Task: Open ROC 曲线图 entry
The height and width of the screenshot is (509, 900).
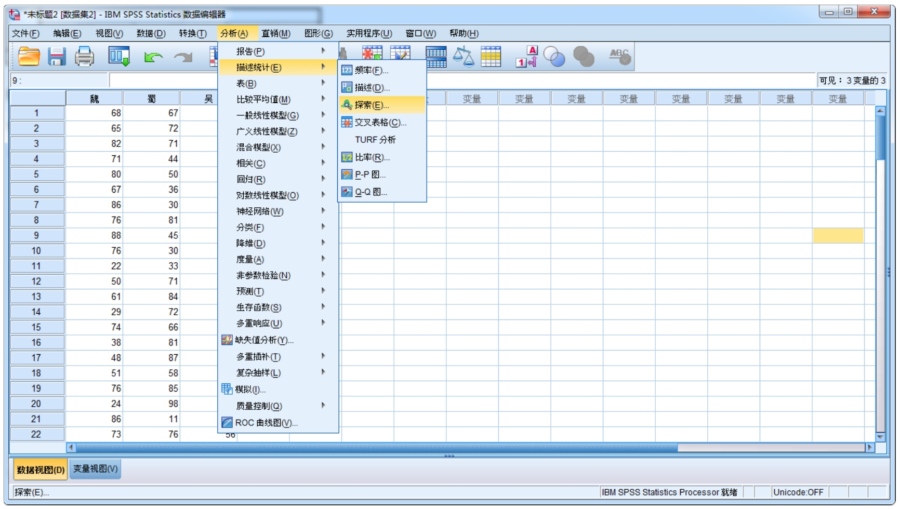Action: [x=278, y=422]
